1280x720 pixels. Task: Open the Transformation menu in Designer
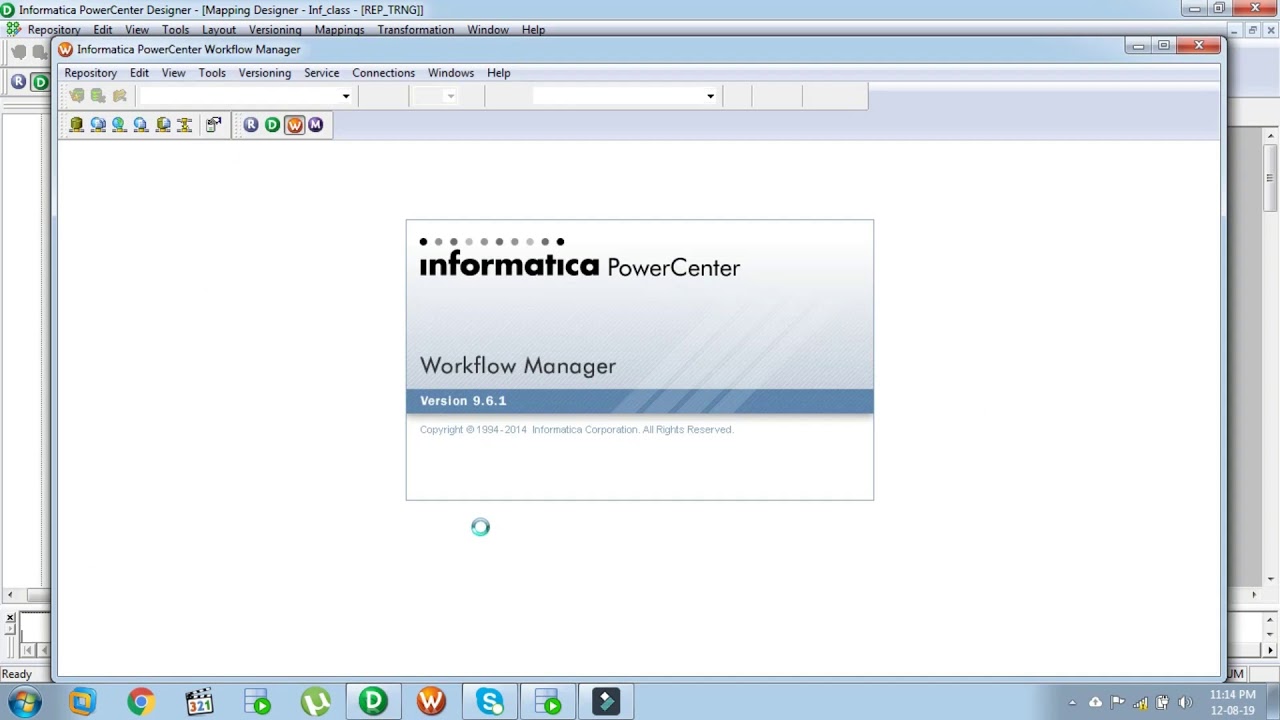point(416,30)
